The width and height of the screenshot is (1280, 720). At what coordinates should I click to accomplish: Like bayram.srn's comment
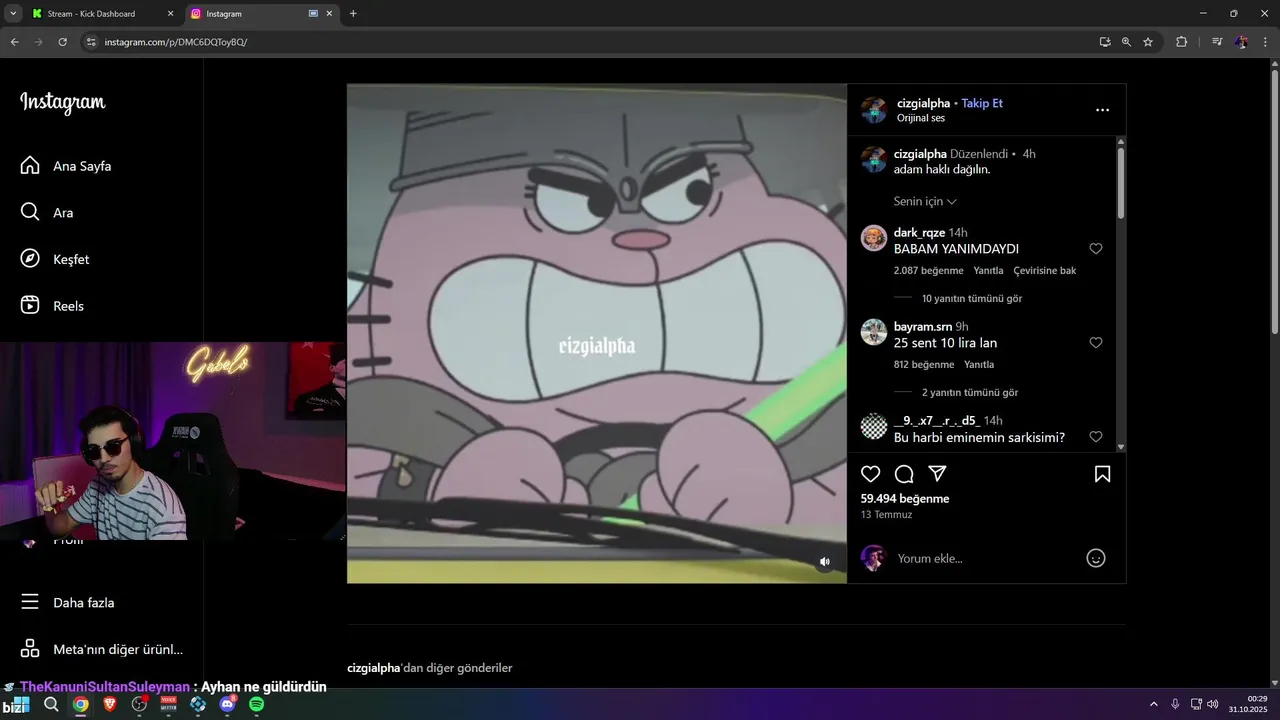[x=1095, y=343]
